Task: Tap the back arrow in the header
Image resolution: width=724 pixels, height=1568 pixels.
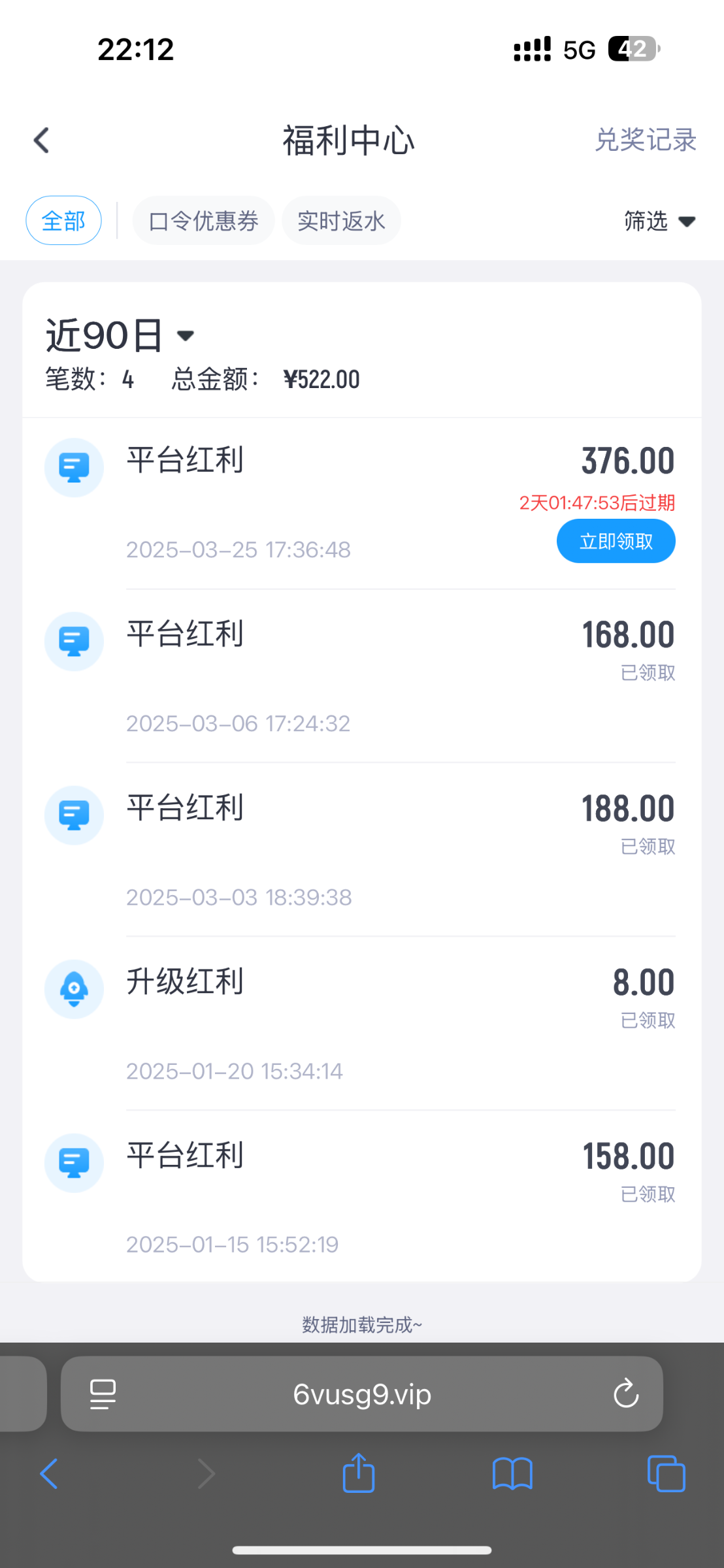Action: click(42, 140)
